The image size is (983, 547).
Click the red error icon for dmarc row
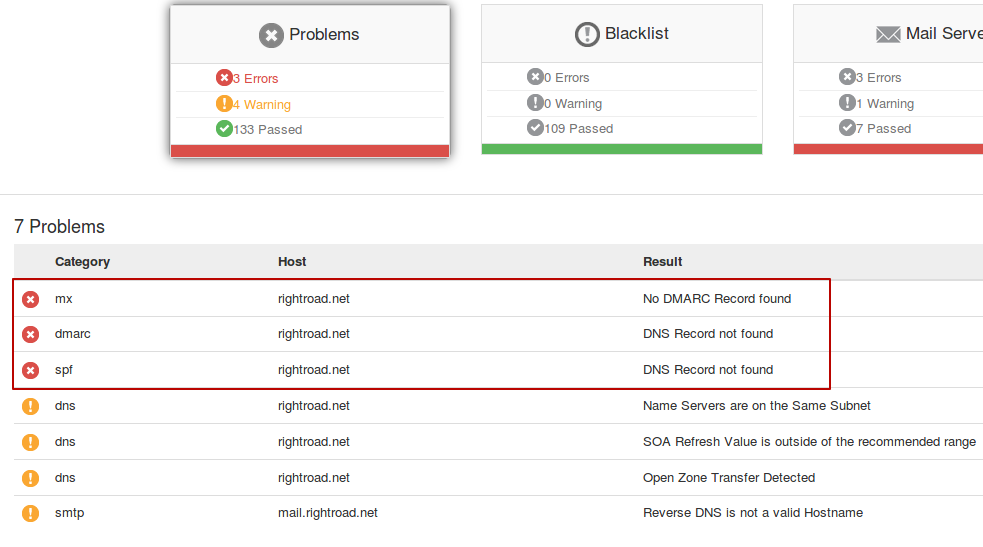click(x=31, y=334)
